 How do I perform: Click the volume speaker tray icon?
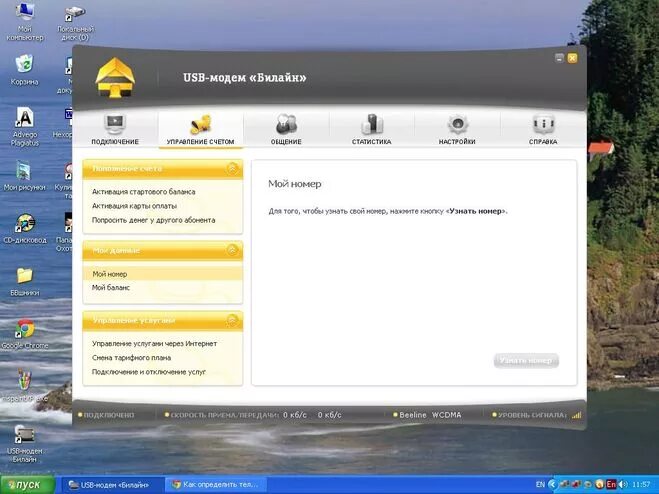click(x=623, y=485)
